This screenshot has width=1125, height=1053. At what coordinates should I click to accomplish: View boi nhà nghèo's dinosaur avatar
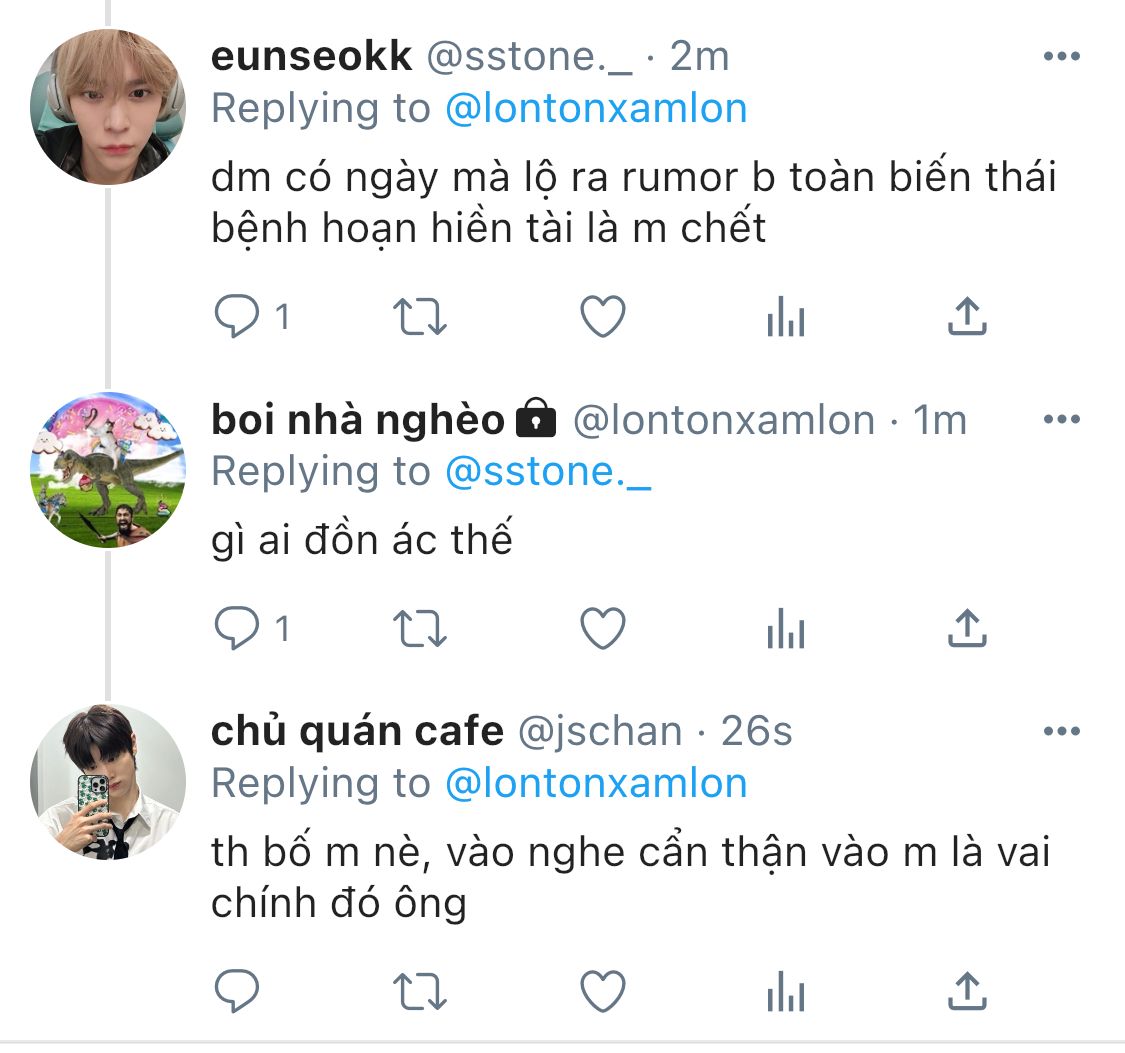click(108, 470)
